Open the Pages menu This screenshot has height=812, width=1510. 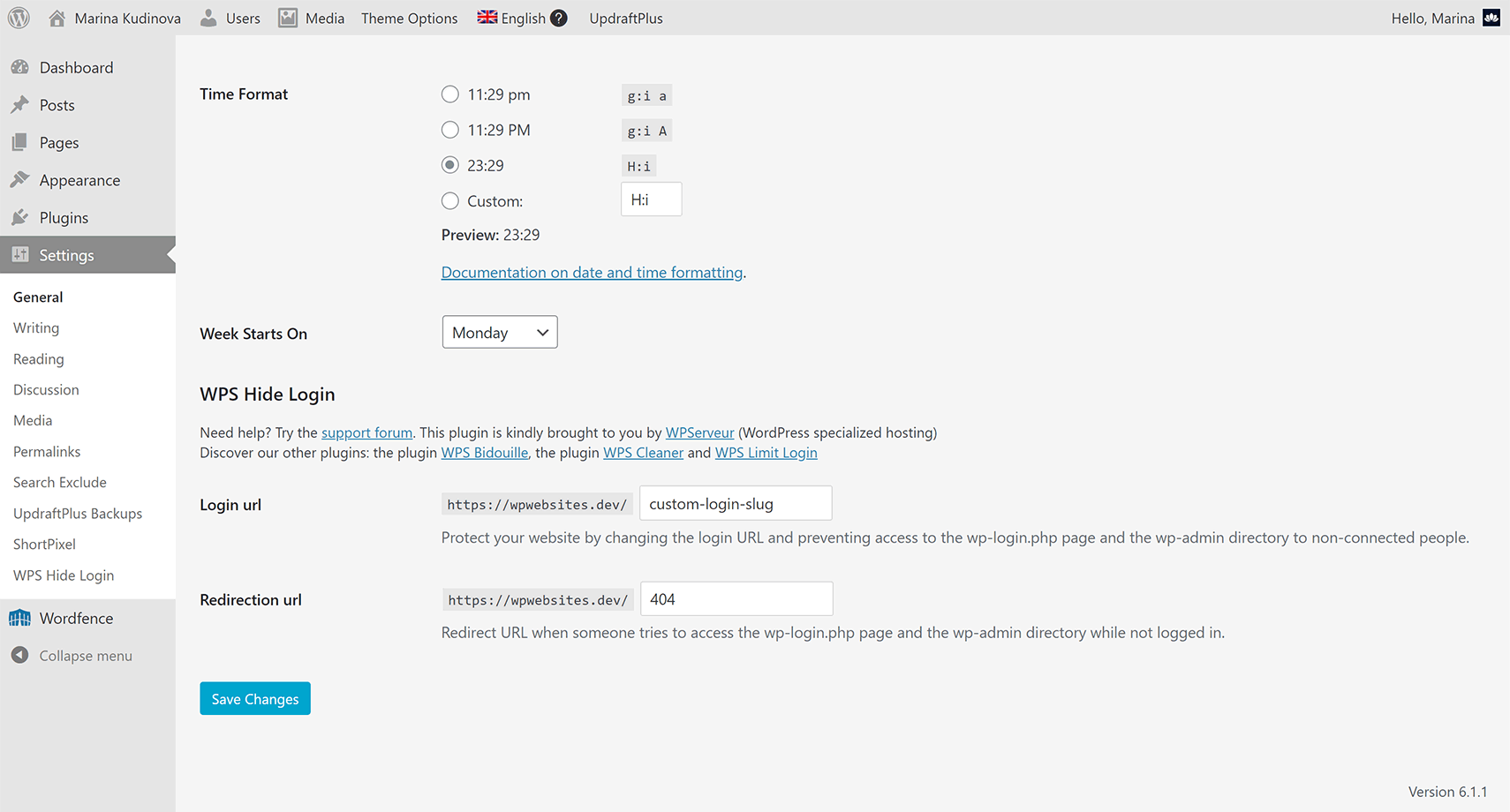87,142
